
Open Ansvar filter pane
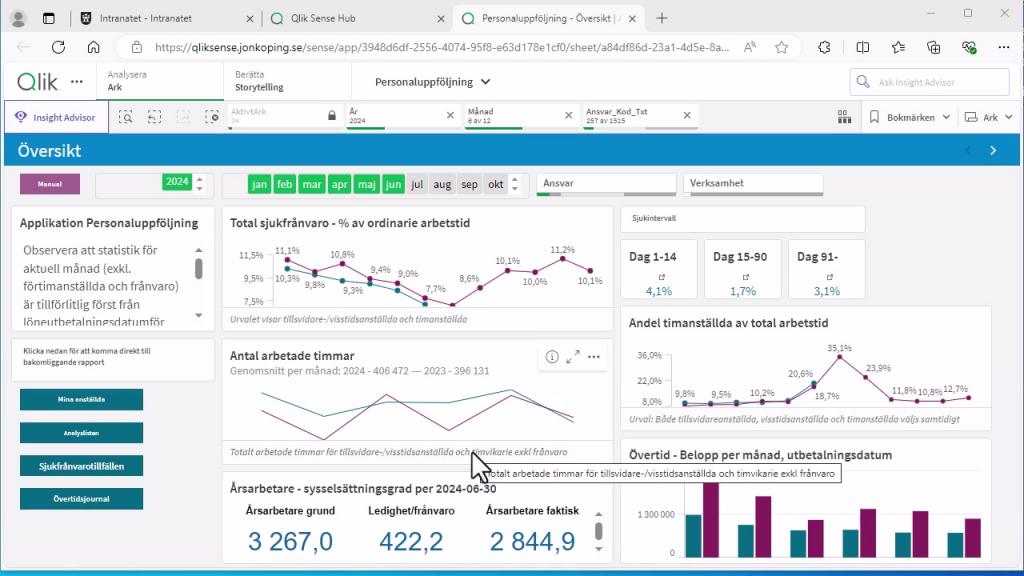pyautogui.click(x=606, y=184)
